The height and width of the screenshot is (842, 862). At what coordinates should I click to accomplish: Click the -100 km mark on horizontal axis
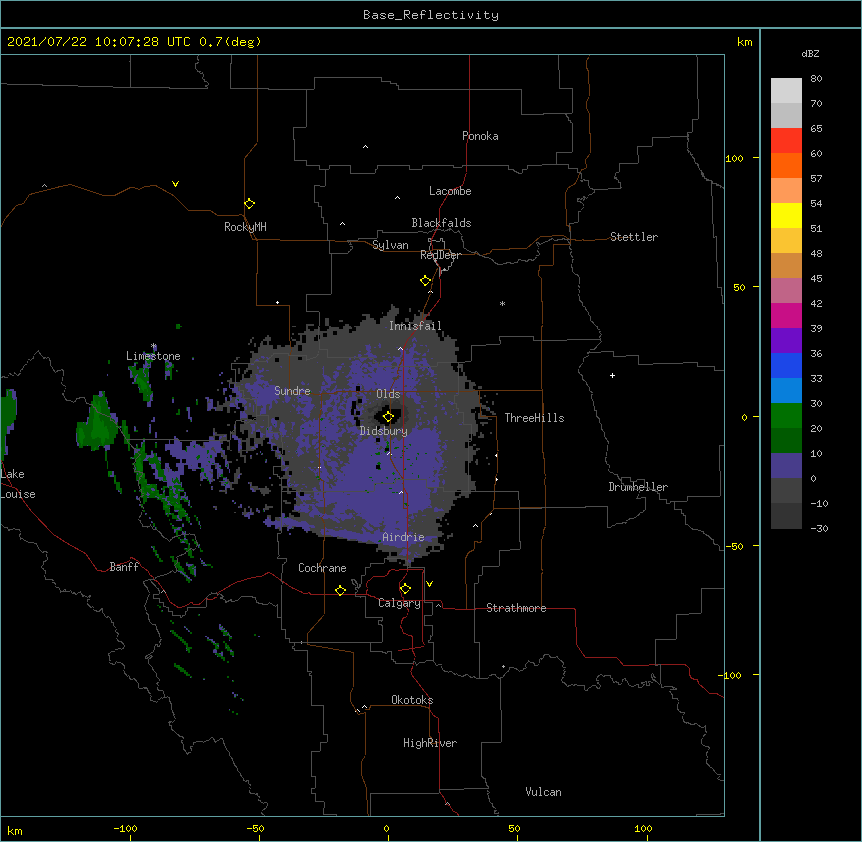pyautogui.click(x=125, y=828)
